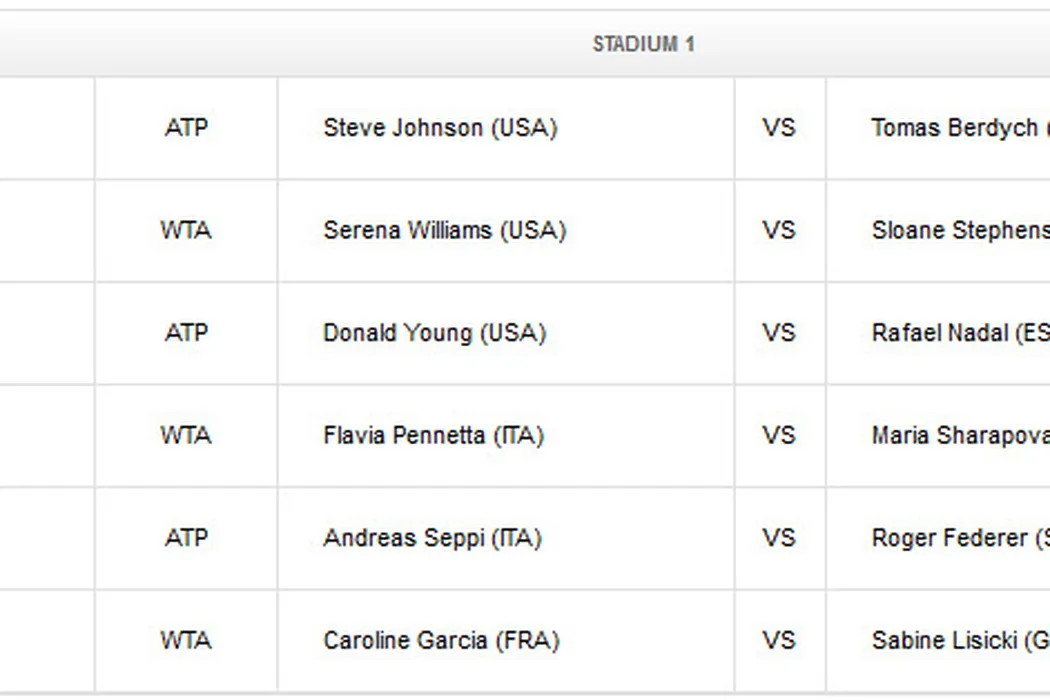
Task: Click the STADIUM 1 header
Action: [643, 44]
